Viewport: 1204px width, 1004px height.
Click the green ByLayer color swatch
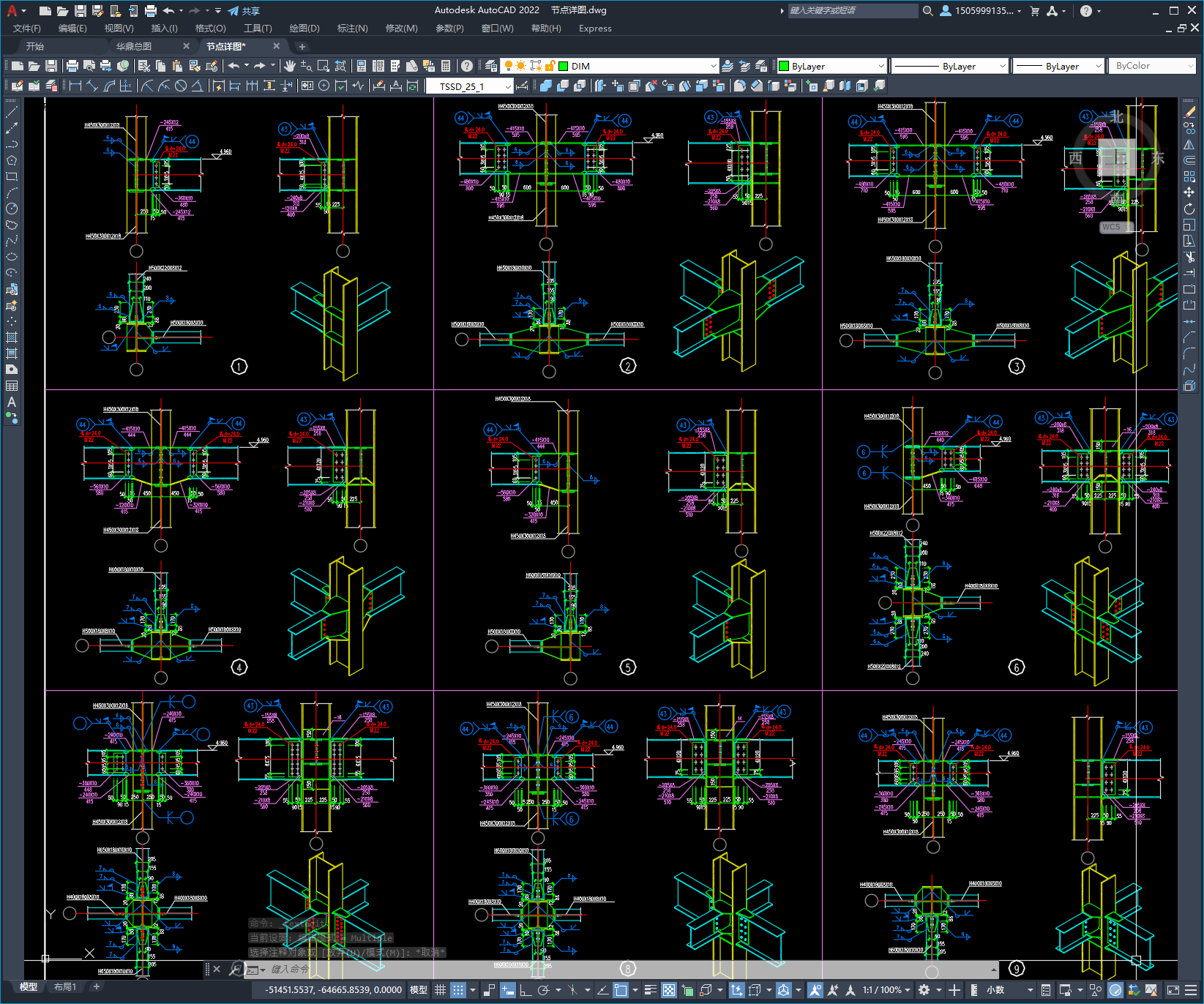[x=784, y=66]
